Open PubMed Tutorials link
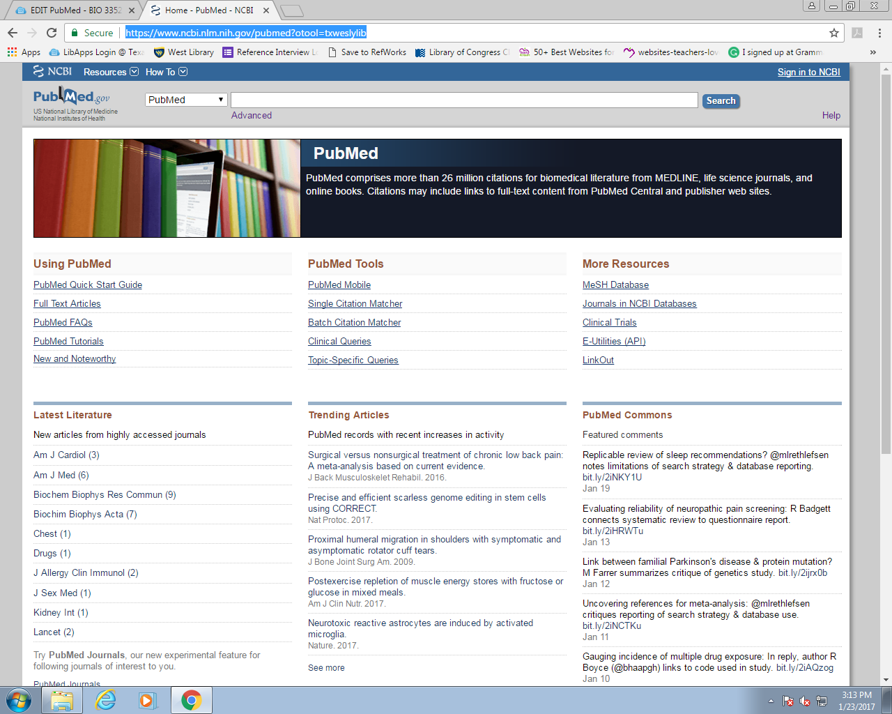Image resolution: width=892 pixels, height=714 pixels. [x=68, y=341]
